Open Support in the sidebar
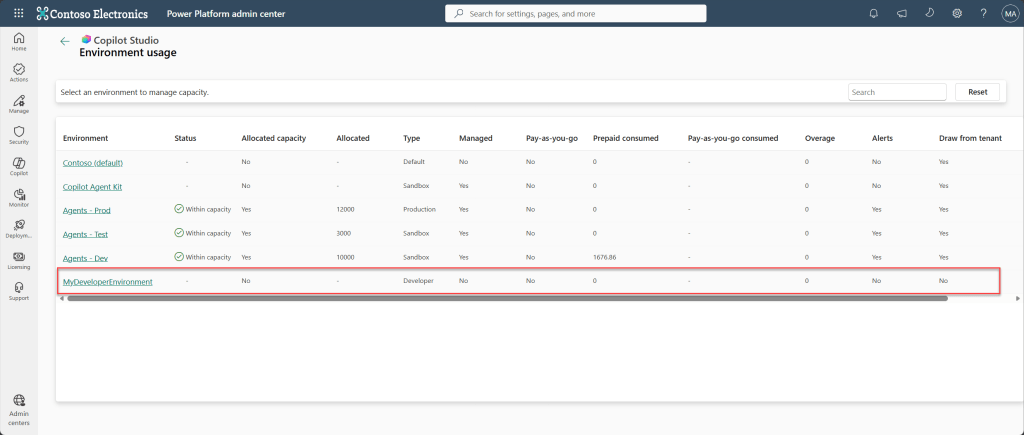 point(19,291)
